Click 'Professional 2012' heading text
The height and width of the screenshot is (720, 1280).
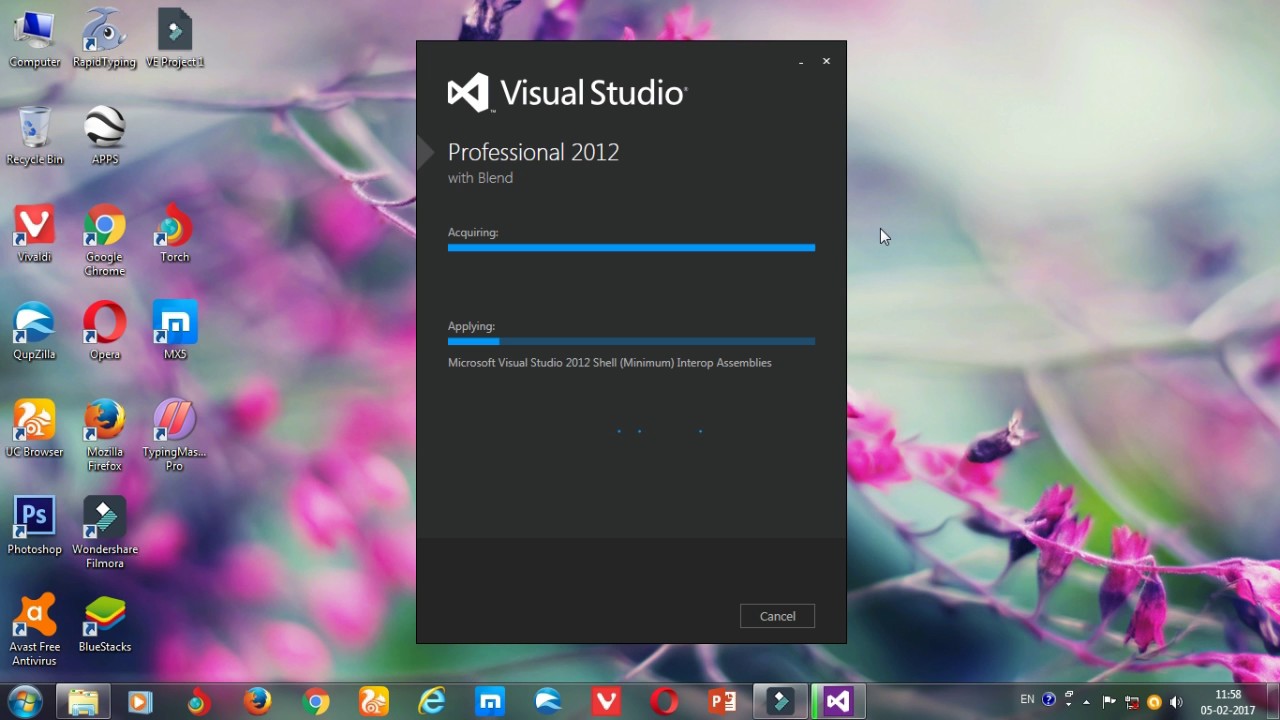533,152
